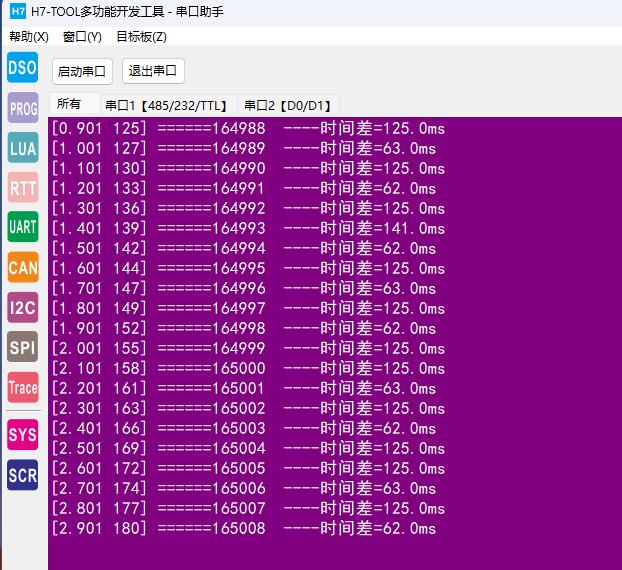
Task: Click log line ======165001
Action: coord(244,388)
